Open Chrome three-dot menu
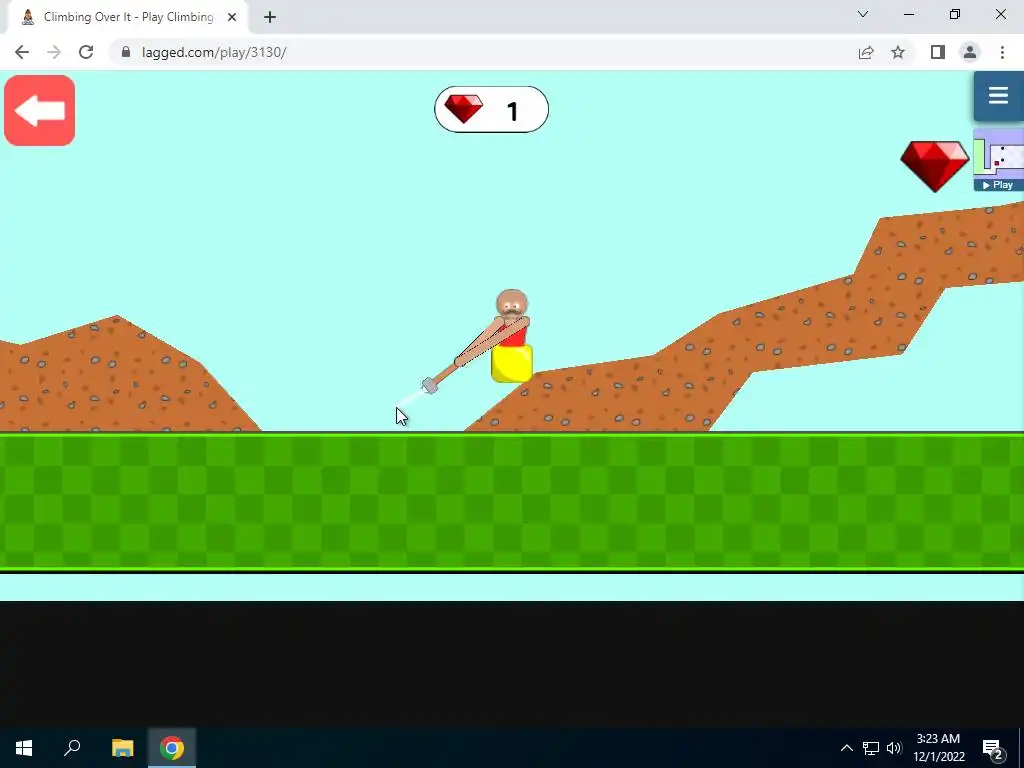The height and width of the screenshot is (768, 1024). (1002, 52)
